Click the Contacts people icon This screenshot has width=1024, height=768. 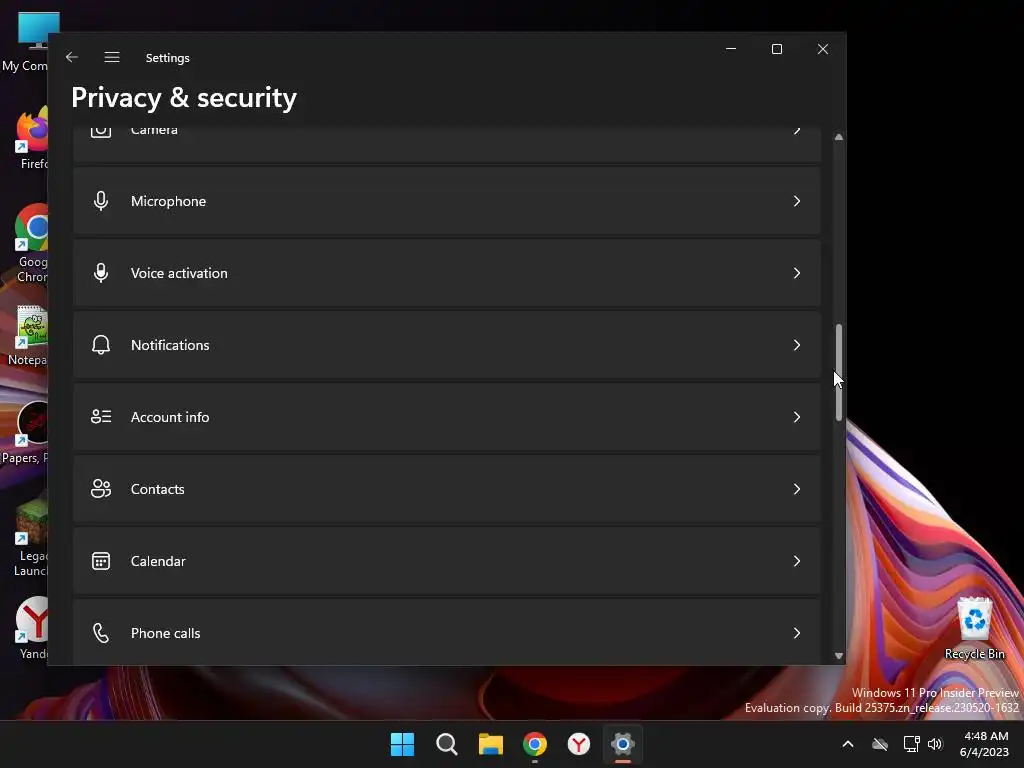(x=101, y=488)
